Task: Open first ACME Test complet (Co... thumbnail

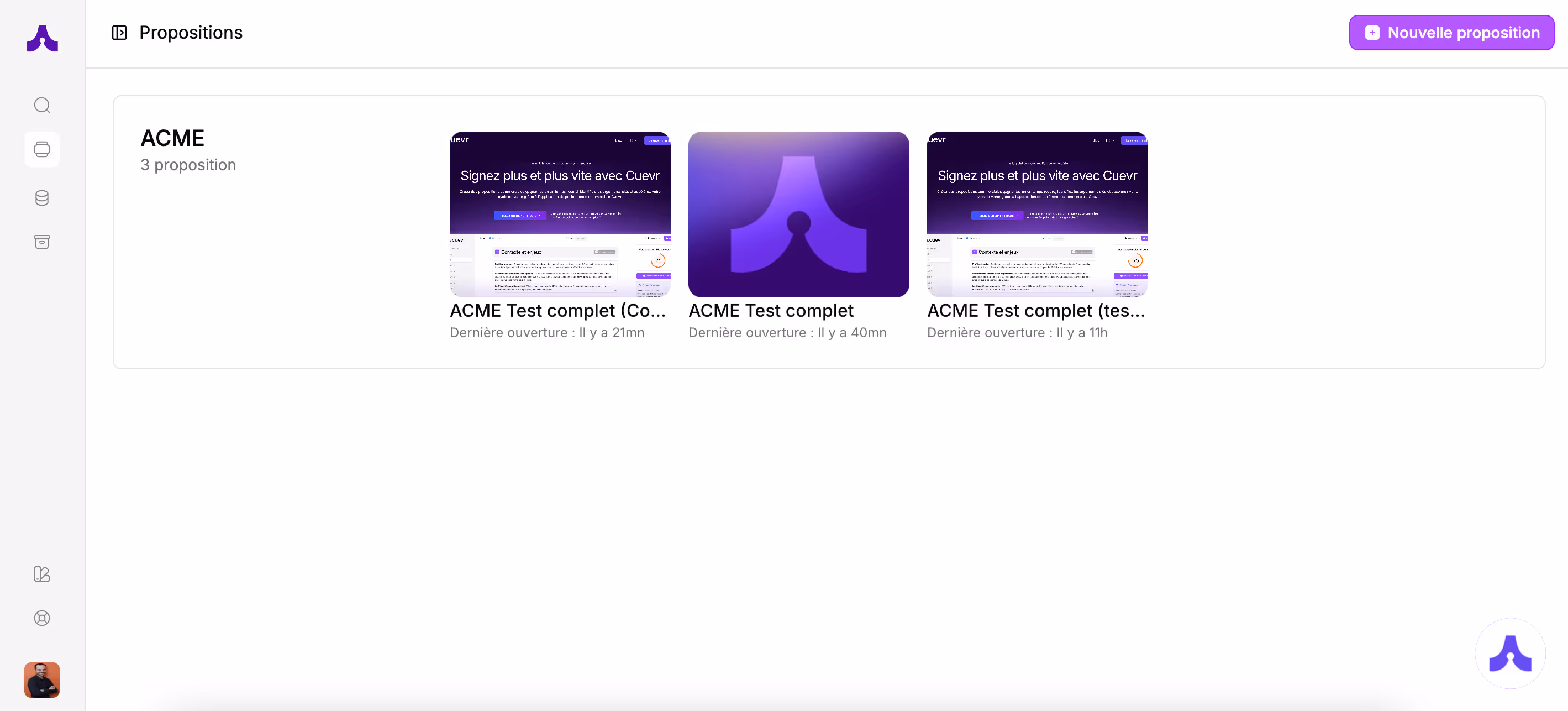Action: (560, 215)
